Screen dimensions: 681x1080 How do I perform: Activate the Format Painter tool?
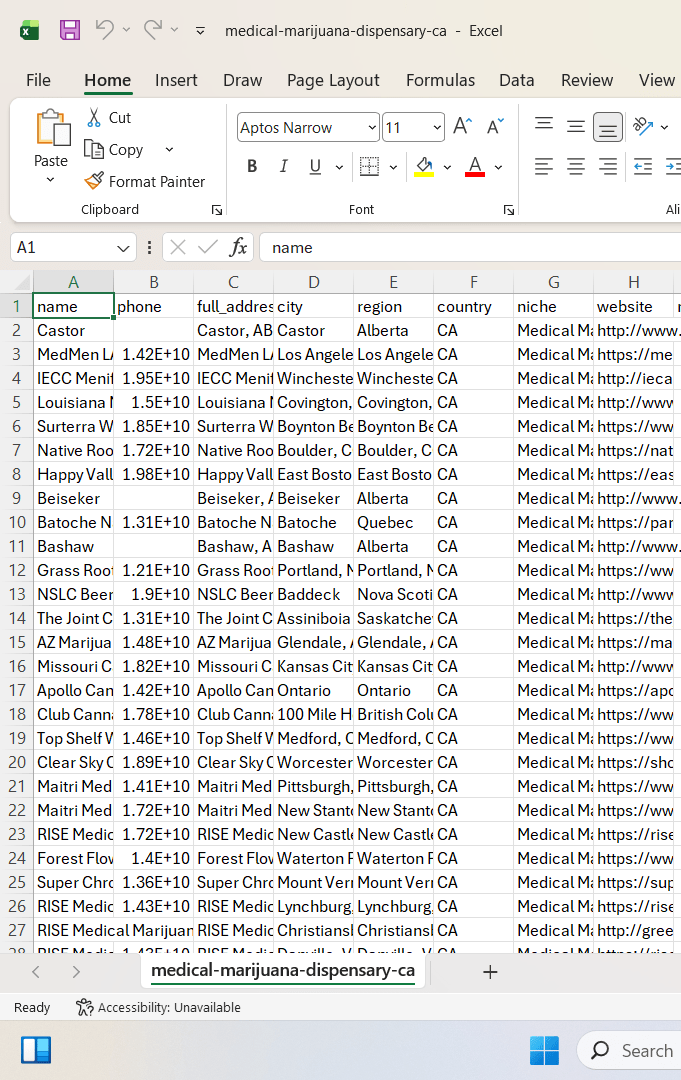pos(145,181)
